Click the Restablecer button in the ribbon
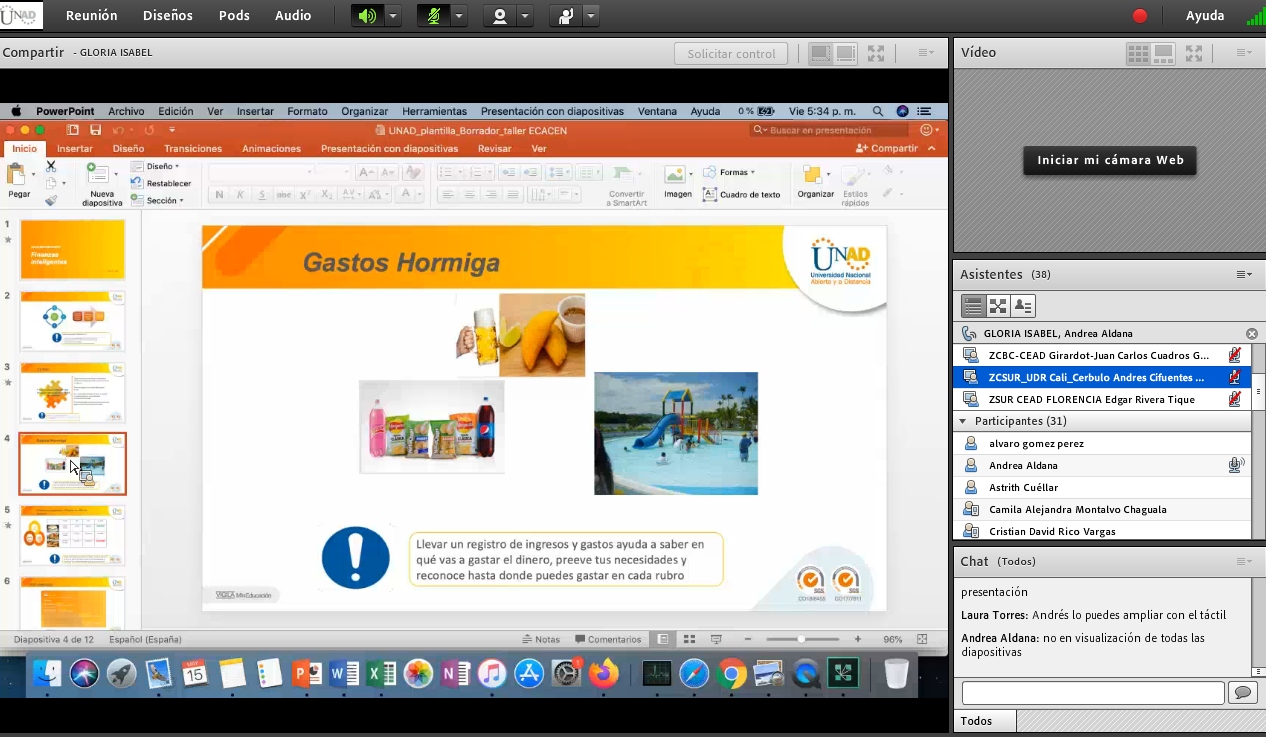 [163, 184]
